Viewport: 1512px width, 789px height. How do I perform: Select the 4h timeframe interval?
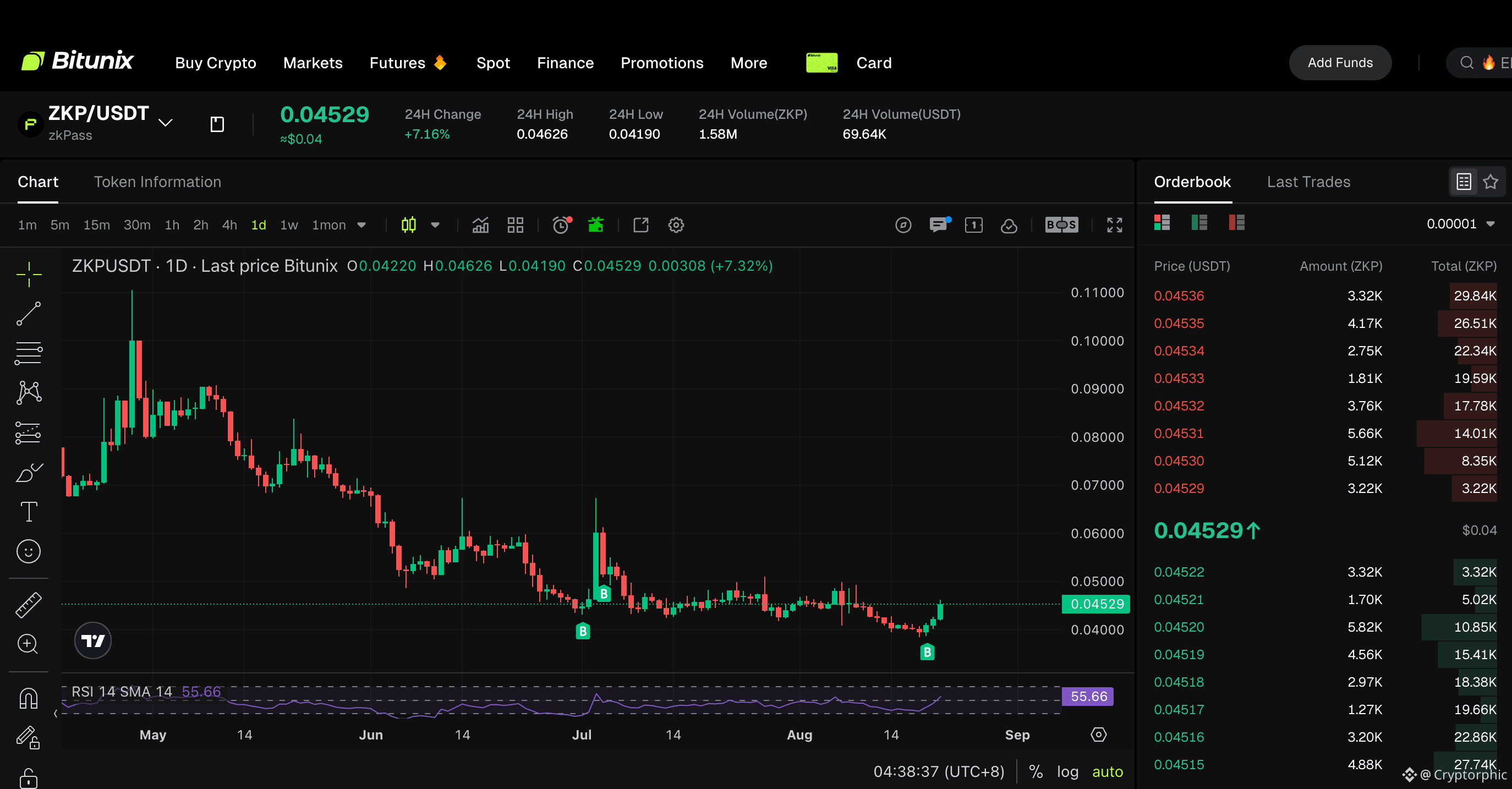[x=229, y=225]
